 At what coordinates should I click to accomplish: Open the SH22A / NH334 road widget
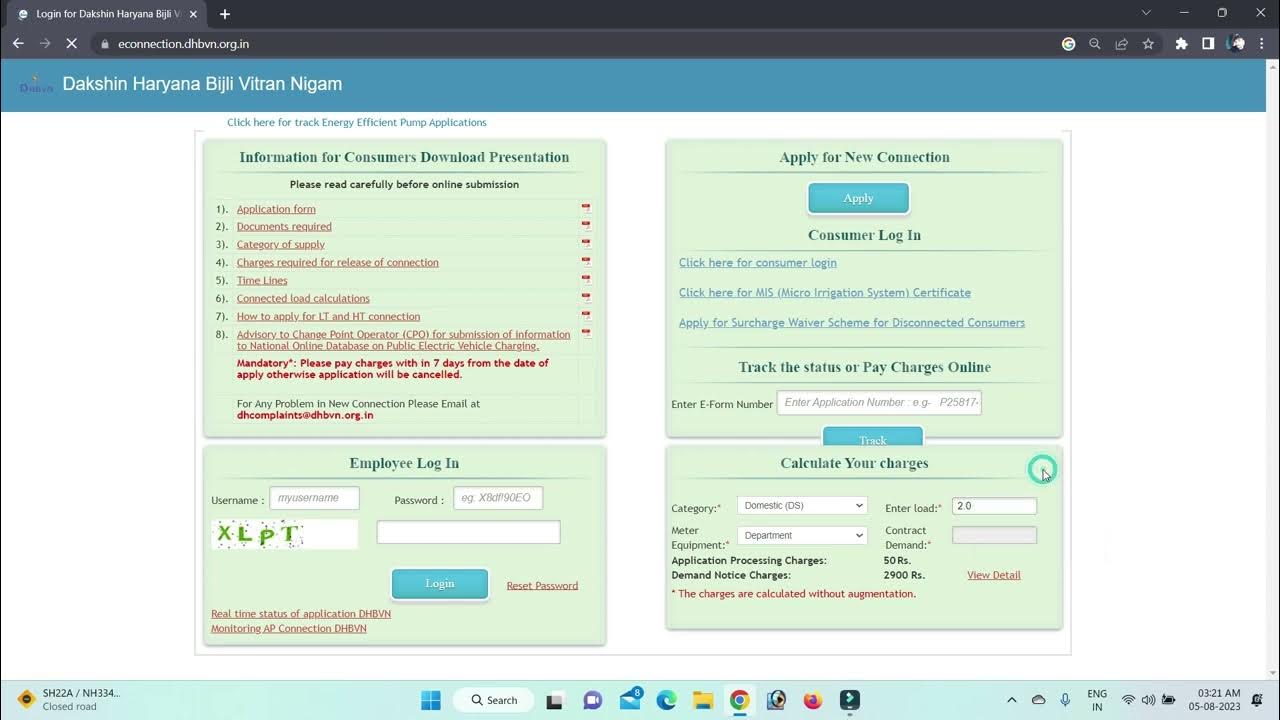pyautogui.click(x=70, y=699)
